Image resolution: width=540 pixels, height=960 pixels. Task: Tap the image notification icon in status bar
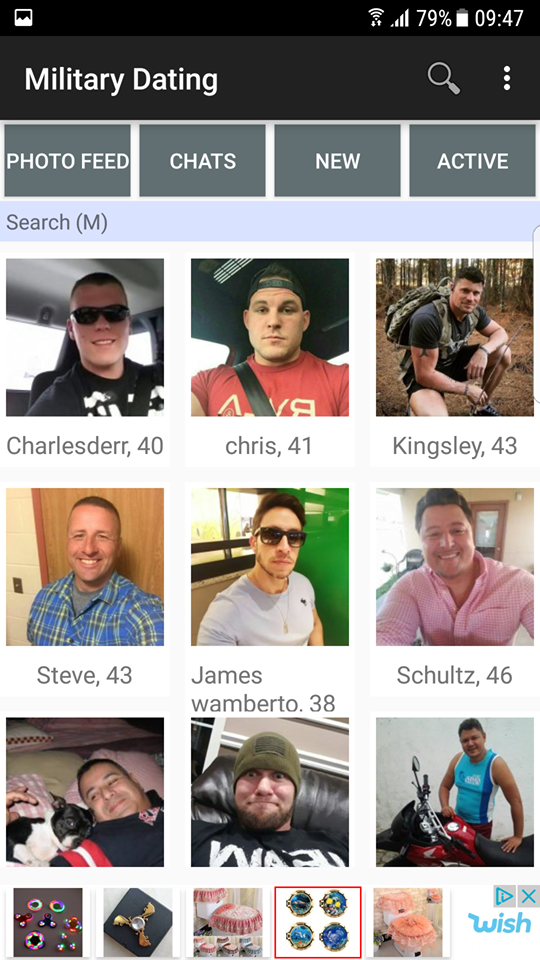coord(23,17)
